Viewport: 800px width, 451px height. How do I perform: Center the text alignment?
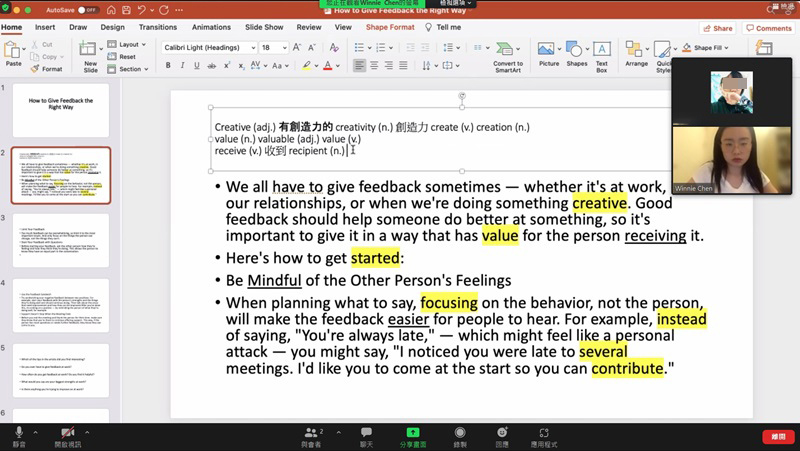(x=374, y=65)
